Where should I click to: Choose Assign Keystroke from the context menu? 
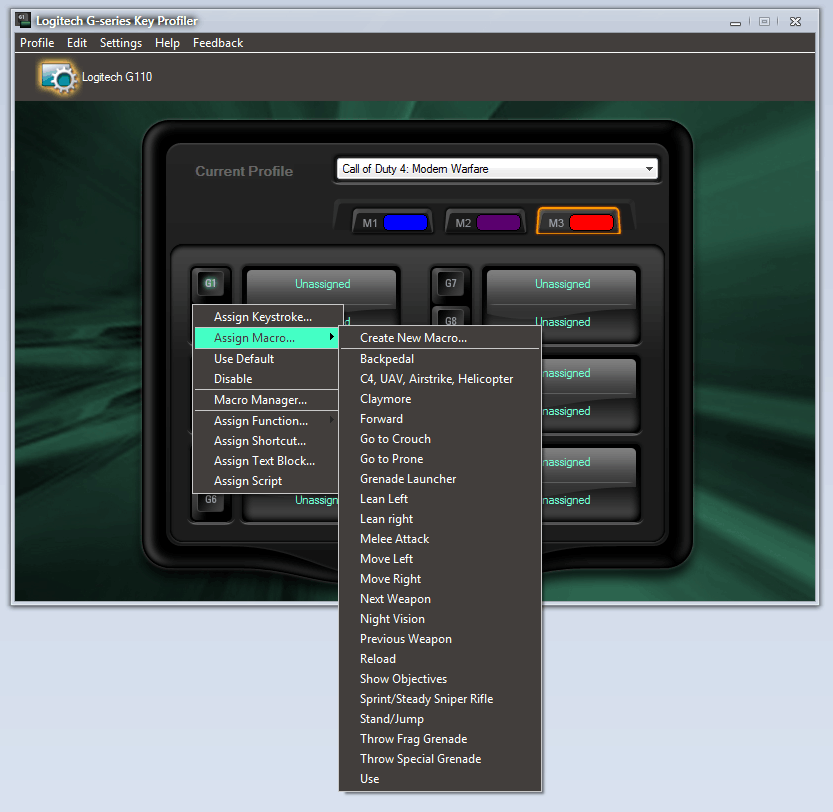pyautogui.click(x=266, y=317)
